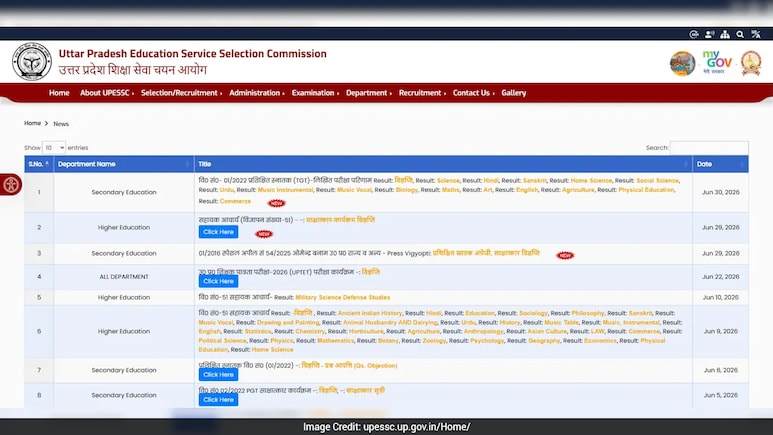Expand the About UPESSC menu
The image size is (773, 435).
106,93
